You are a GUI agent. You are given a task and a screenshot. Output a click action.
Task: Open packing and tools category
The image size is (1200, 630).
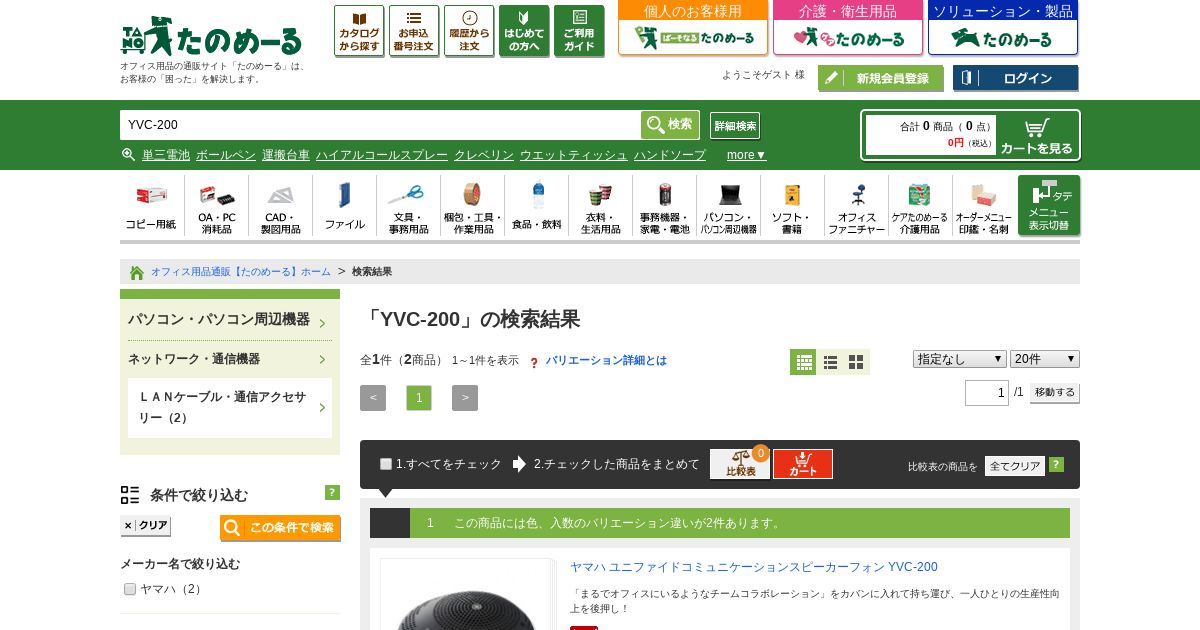tap(472, 206)
